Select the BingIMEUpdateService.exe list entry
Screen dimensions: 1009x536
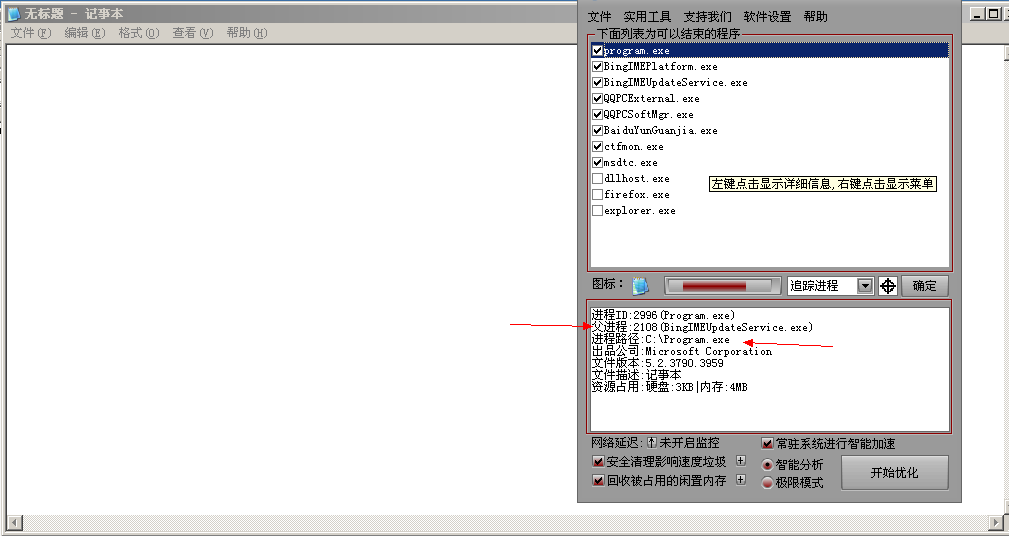(676, 82)
